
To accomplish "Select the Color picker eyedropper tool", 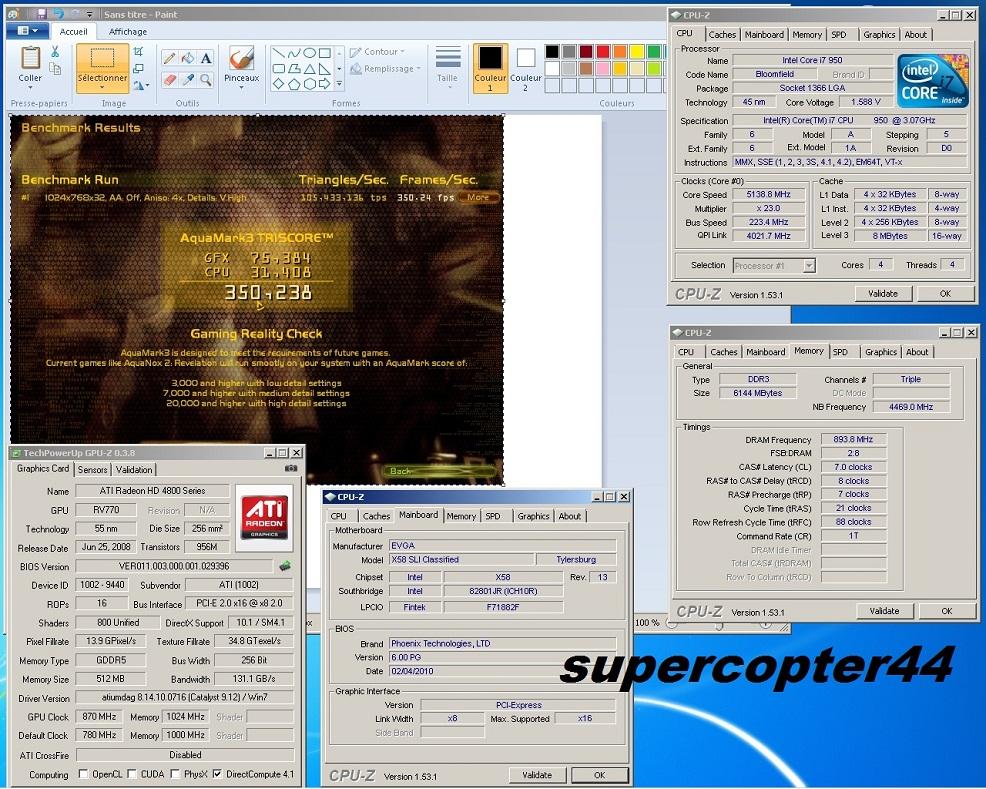I will [x=187, y=80].
